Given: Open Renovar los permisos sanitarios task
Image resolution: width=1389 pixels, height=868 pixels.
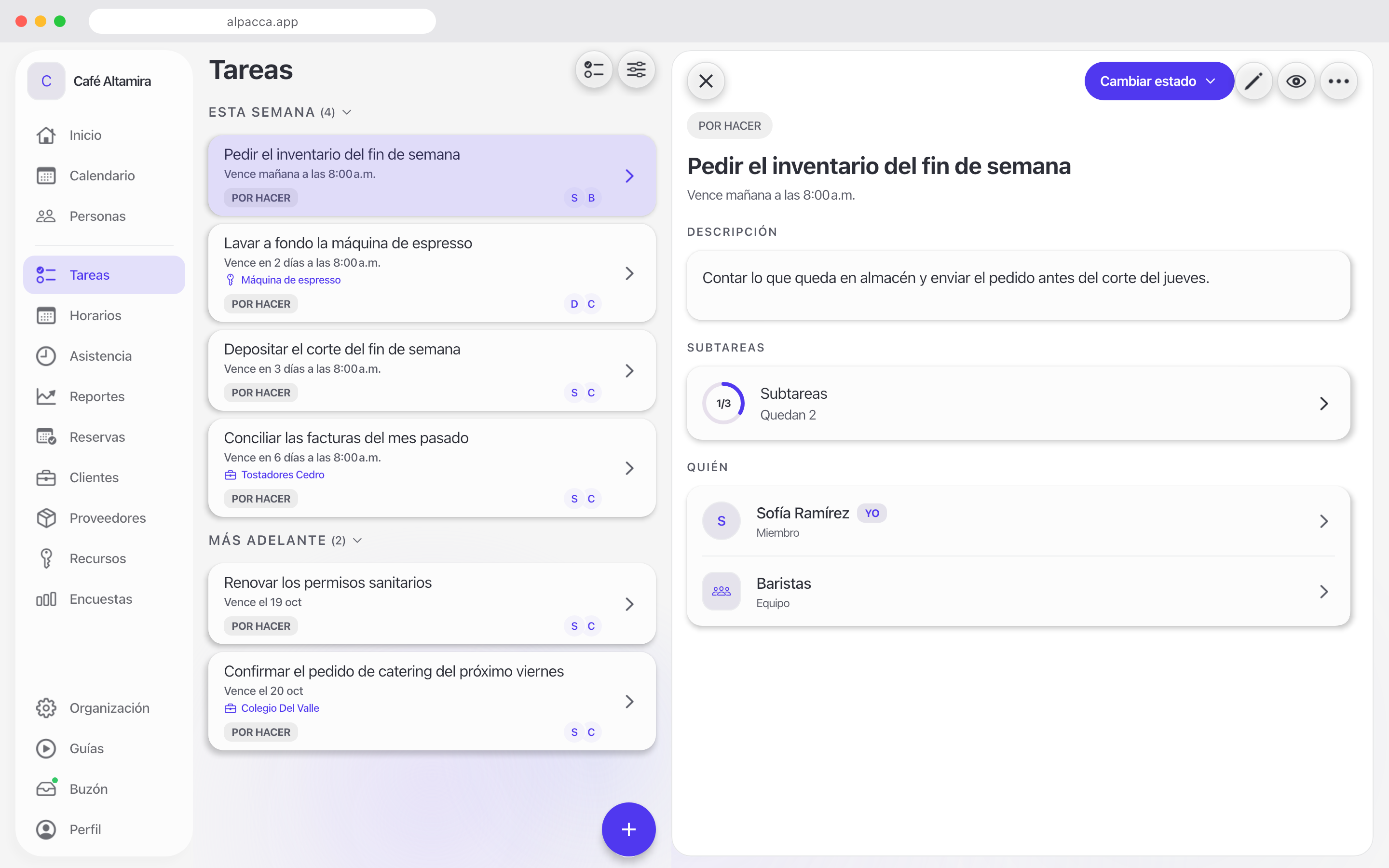Looking at the screenshot, I should [x=432, y=604].
